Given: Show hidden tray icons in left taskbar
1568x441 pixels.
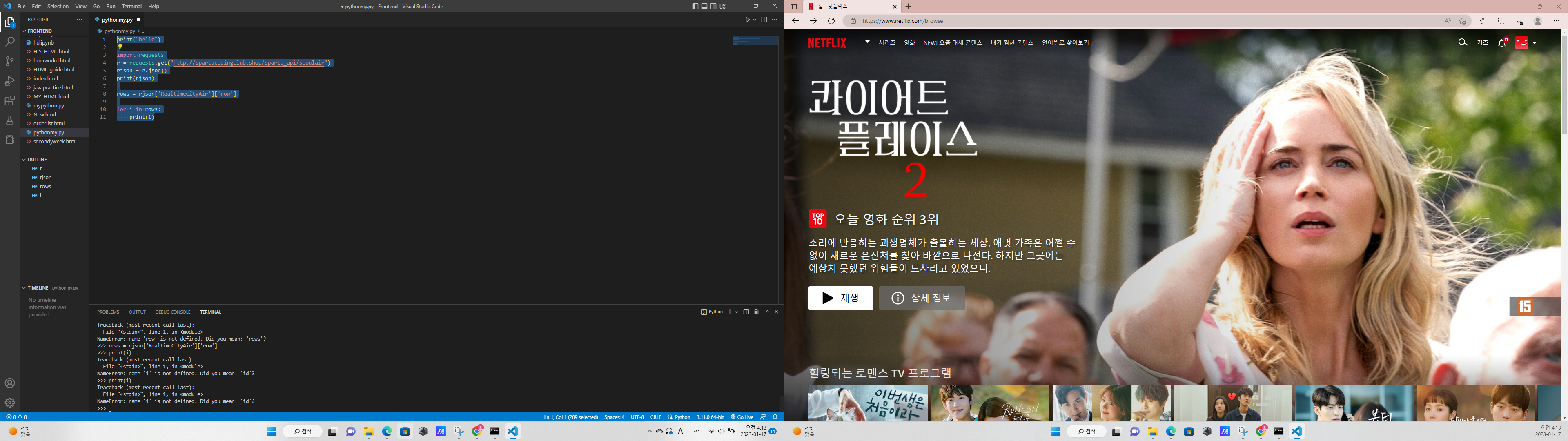Looking at the screenshot, I should tap(650, 431).
